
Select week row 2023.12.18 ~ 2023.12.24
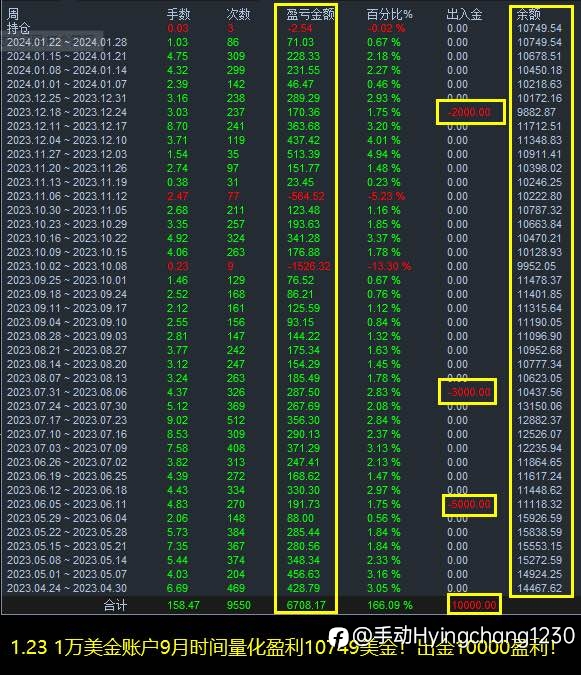(x=67, y=112)
